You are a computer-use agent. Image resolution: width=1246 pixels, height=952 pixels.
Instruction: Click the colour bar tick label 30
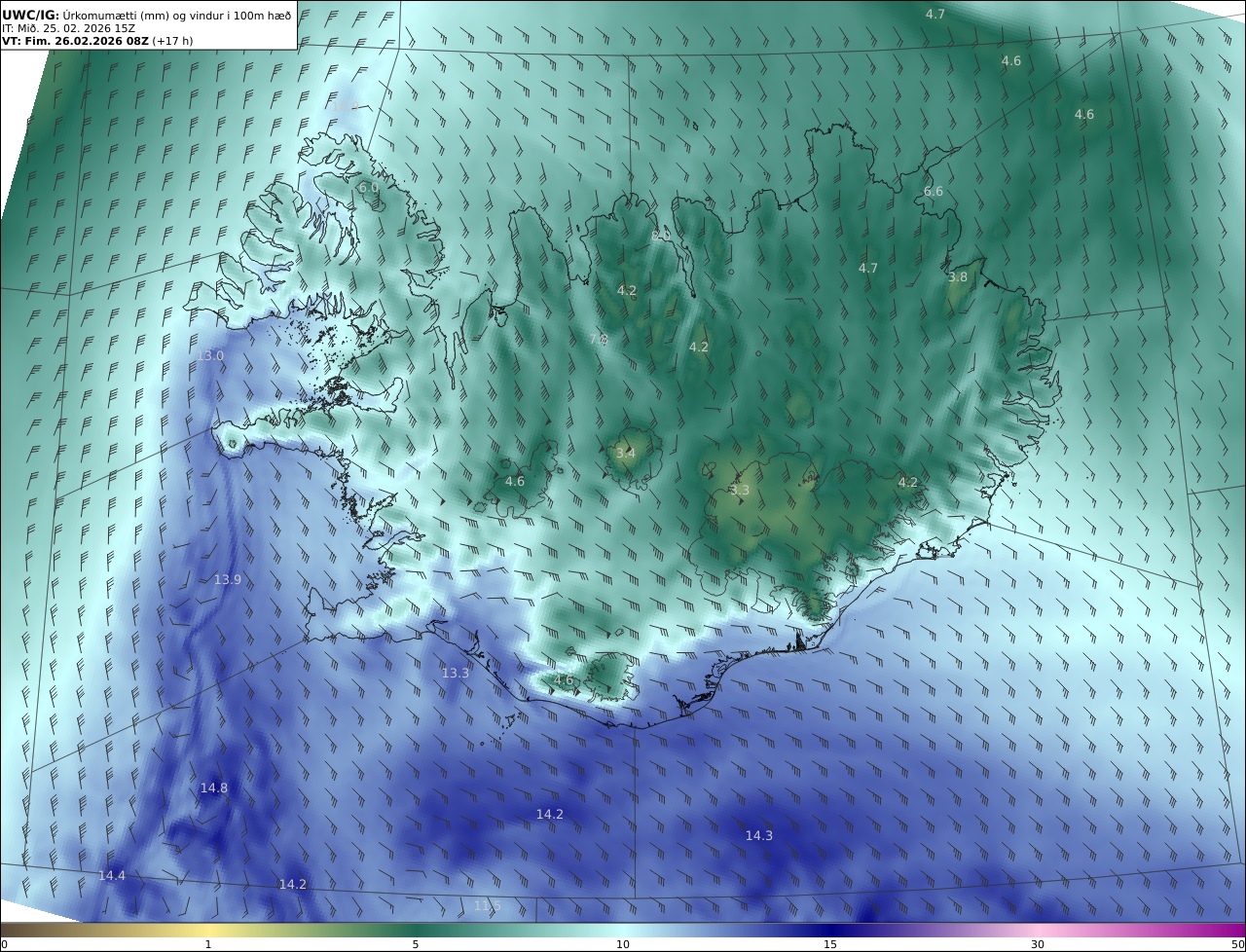[1038, 944]
